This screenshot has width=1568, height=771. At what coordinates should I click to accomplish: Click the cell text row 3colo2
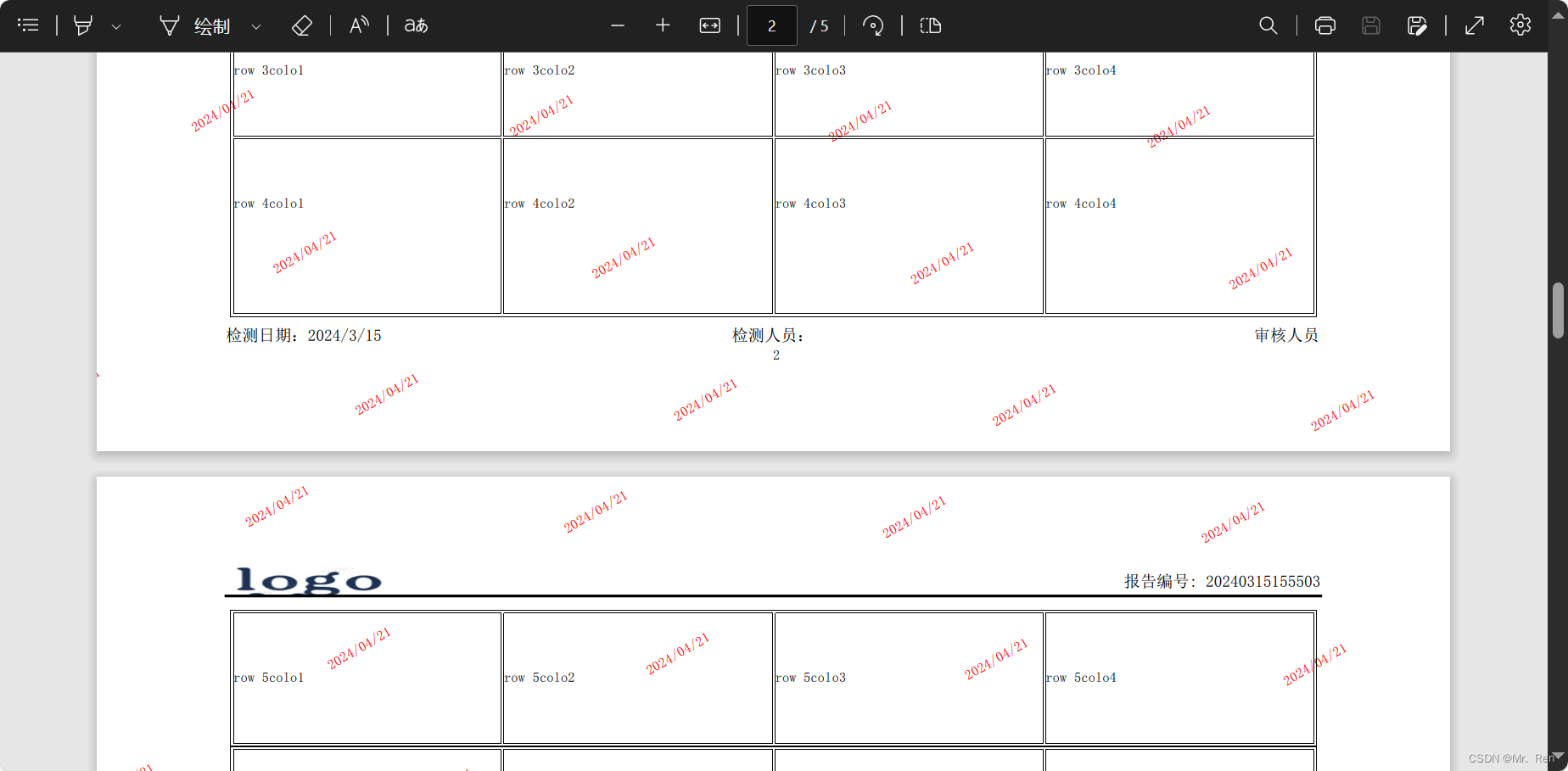click(x=540, y=70)
